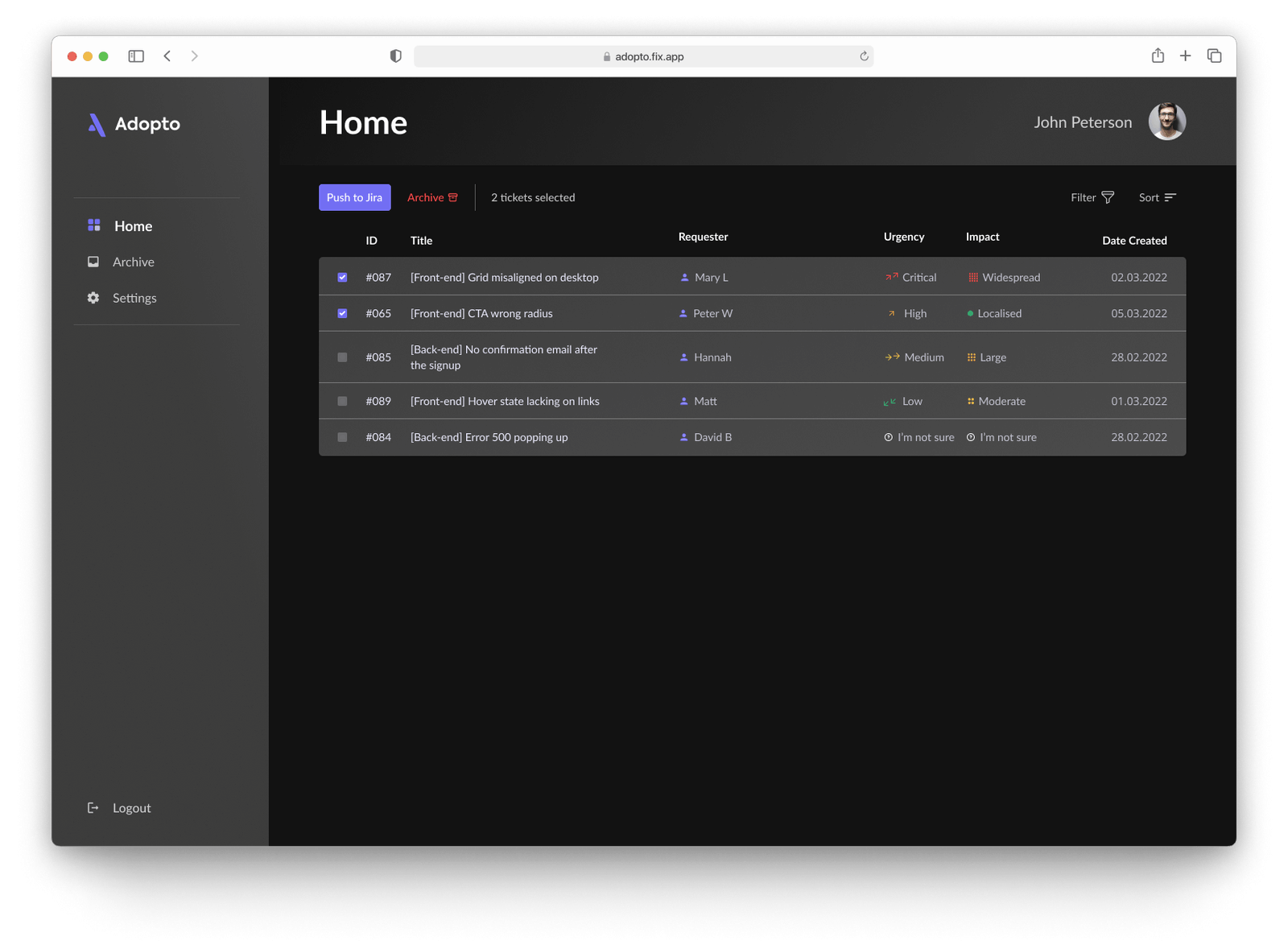This screenshot has width=1288, height=949.
Task: Click the Impact column header
Action: [x=982, y=237]
